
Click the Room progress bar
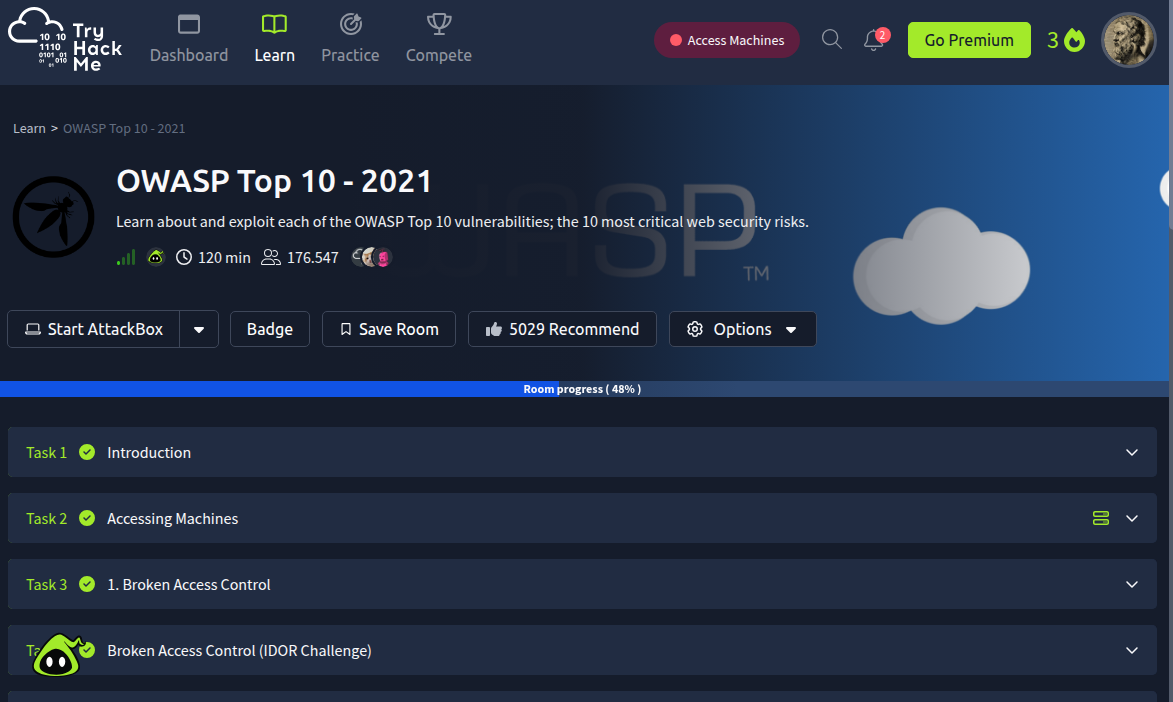(x=584, y=389)
